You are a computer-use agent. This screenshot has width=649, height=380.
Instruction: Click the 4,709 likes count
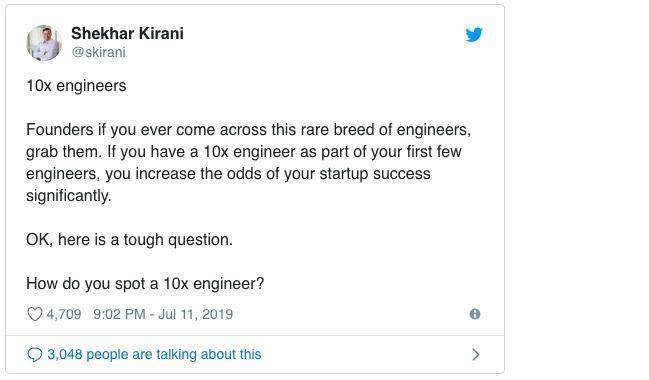[64, 314]
